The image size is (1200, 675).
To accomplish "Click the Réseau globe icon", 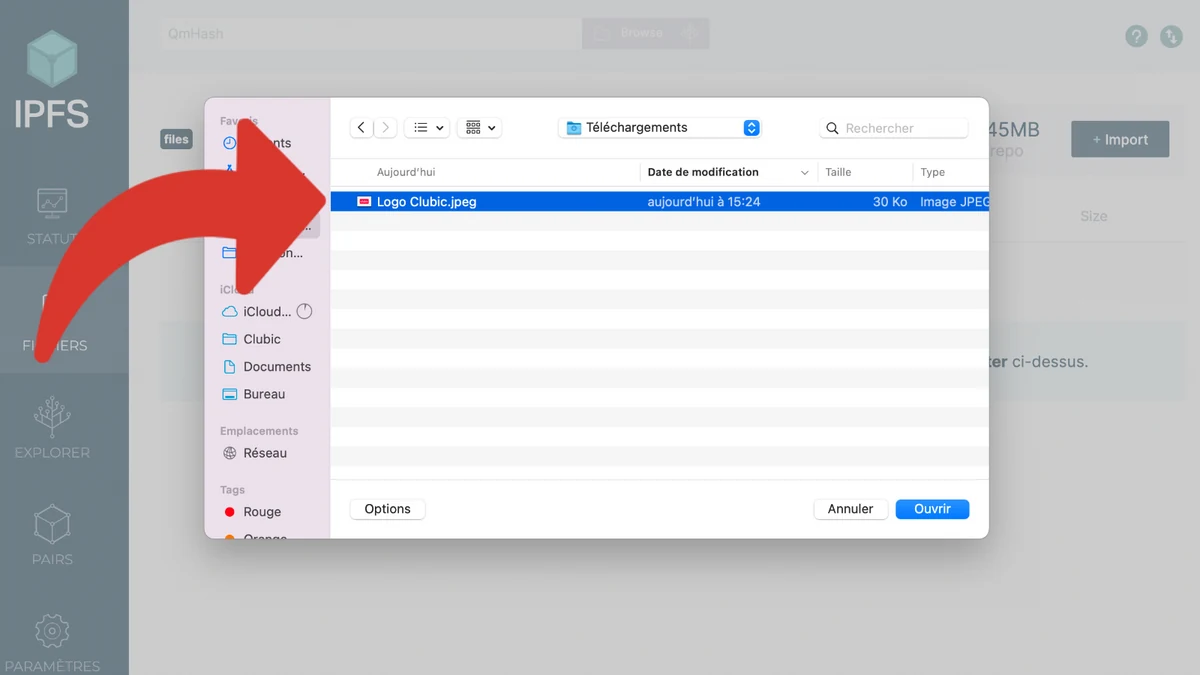I will 230,453.
